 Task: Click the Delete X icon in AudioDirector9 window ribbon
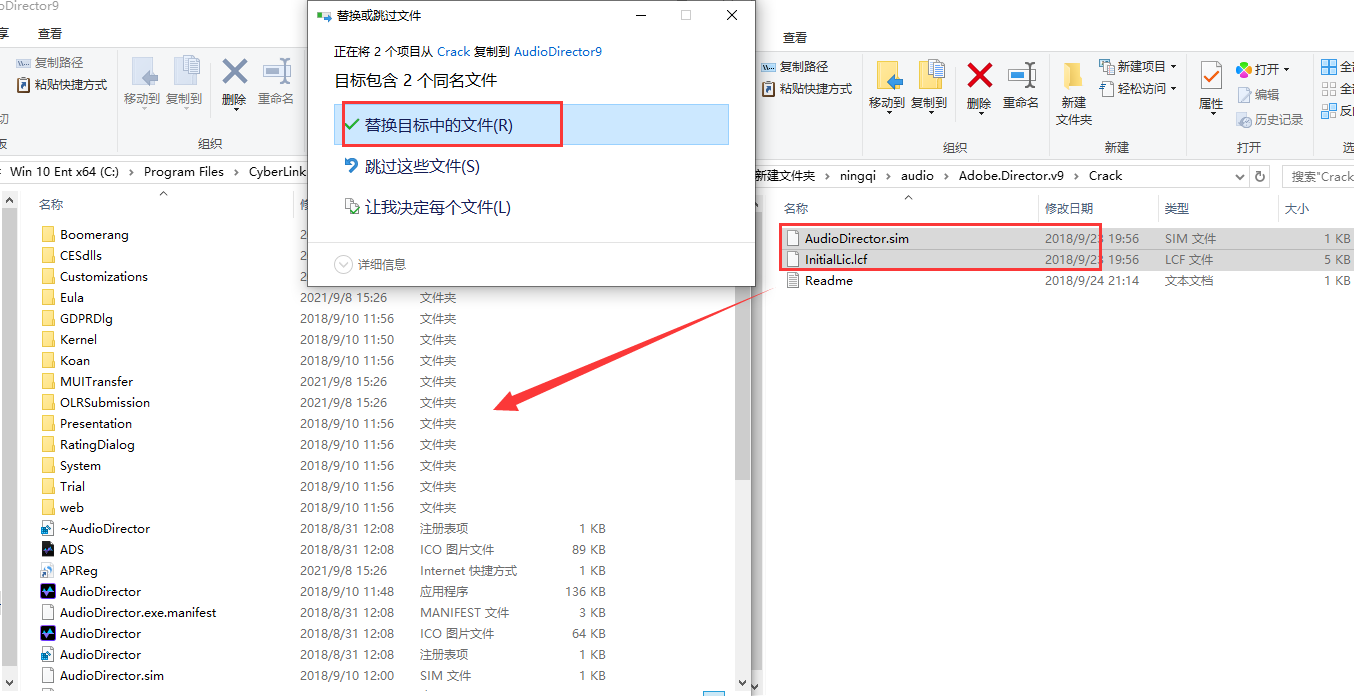point(235,71)
